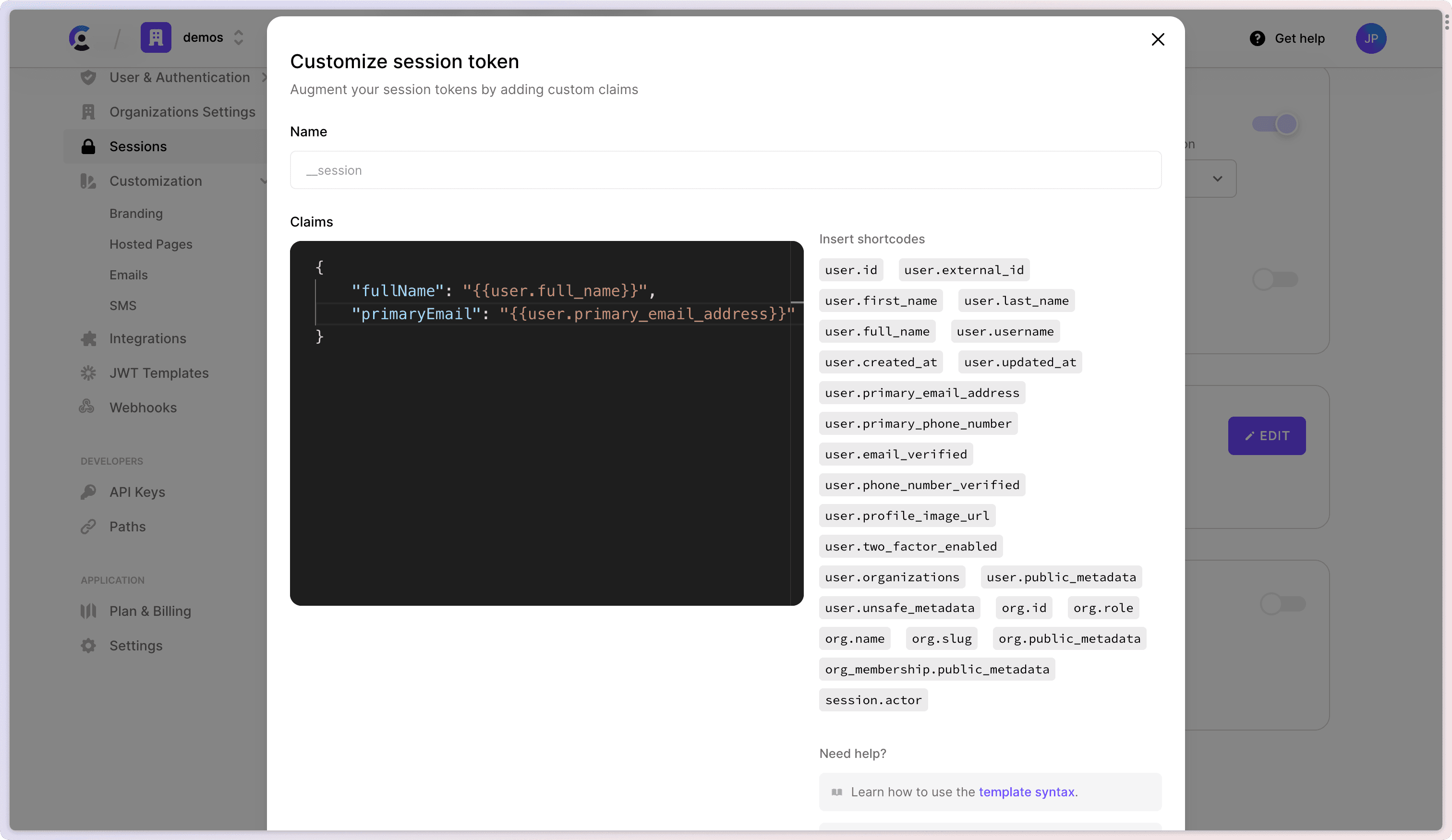Open Plan & Billing settings
The image size is (1452, 840).
tap(150, 611)
